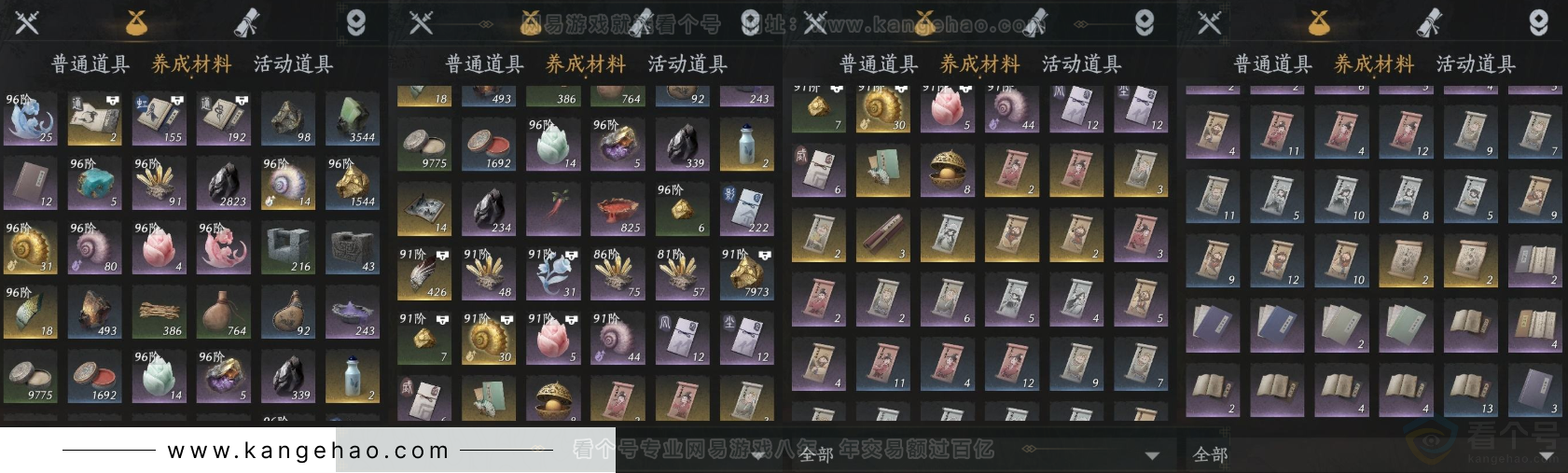Switch to 活动道具 tab in the rightmost panel

1476,64
